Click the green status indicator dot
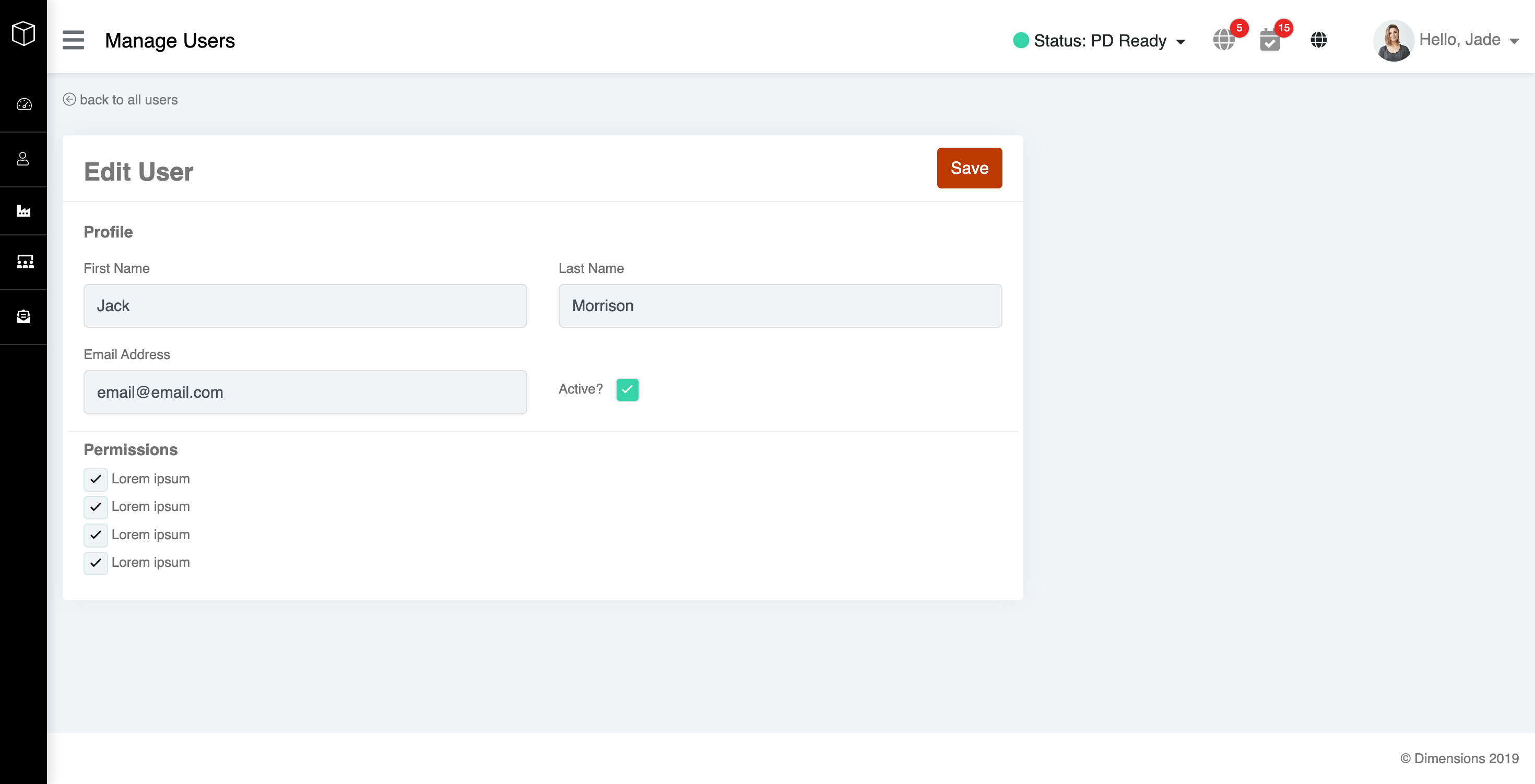Viewport: 1535px width, 784px height. coord(1021,40)
